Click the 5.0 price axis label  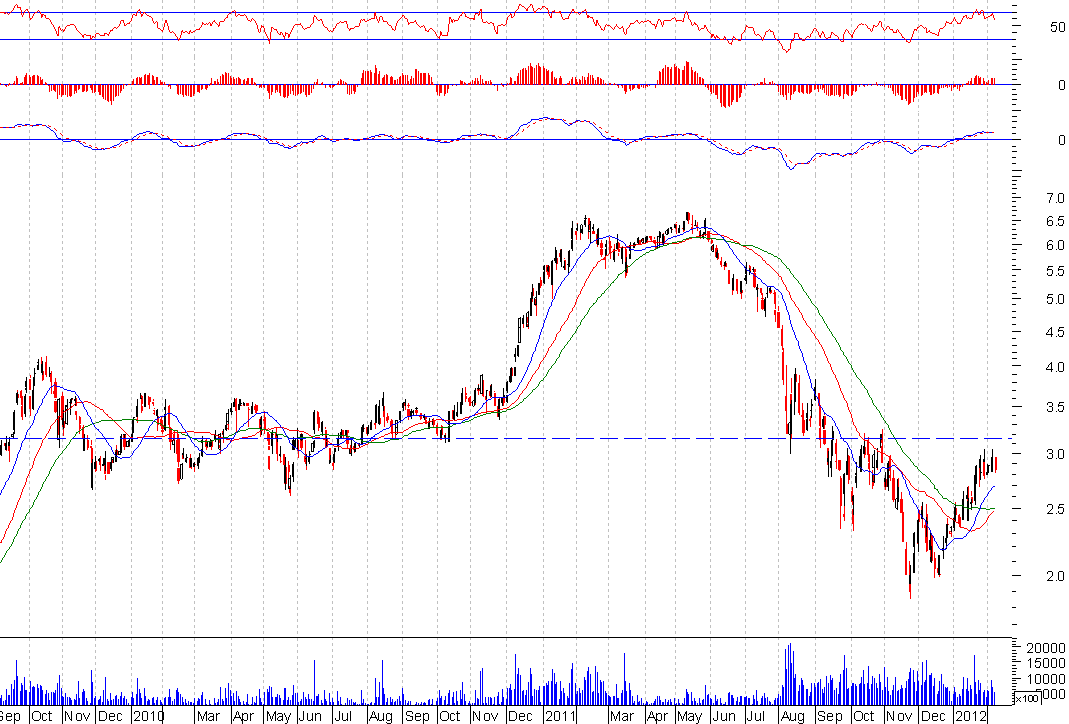tap(1055, 299)
